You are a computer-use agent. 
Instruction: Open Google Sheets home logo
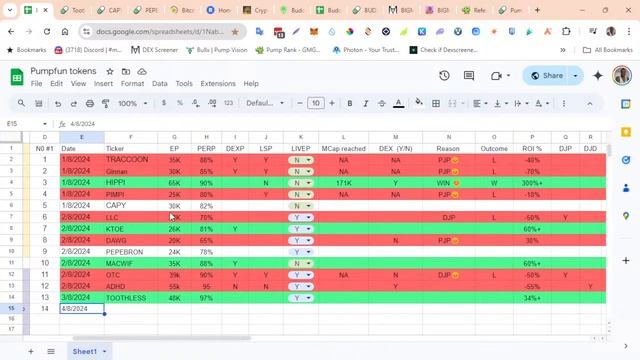pyautogui.click(x=17, y=77)
